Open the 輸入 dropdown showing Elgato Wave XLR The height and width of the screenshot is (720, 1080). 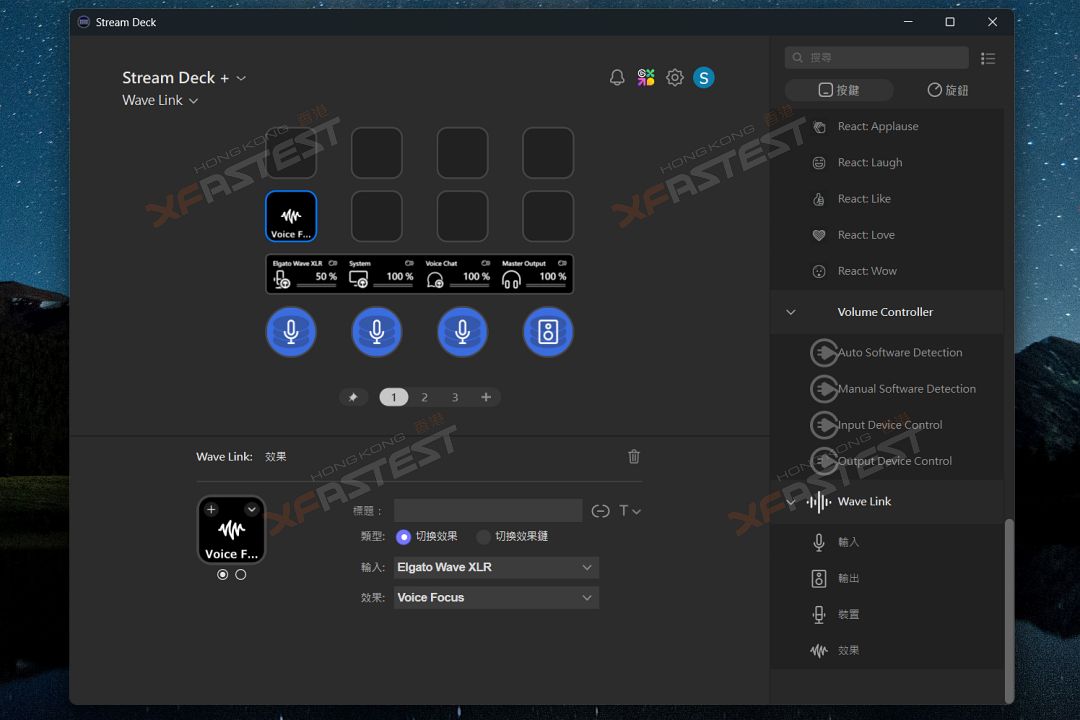[496, 568]
